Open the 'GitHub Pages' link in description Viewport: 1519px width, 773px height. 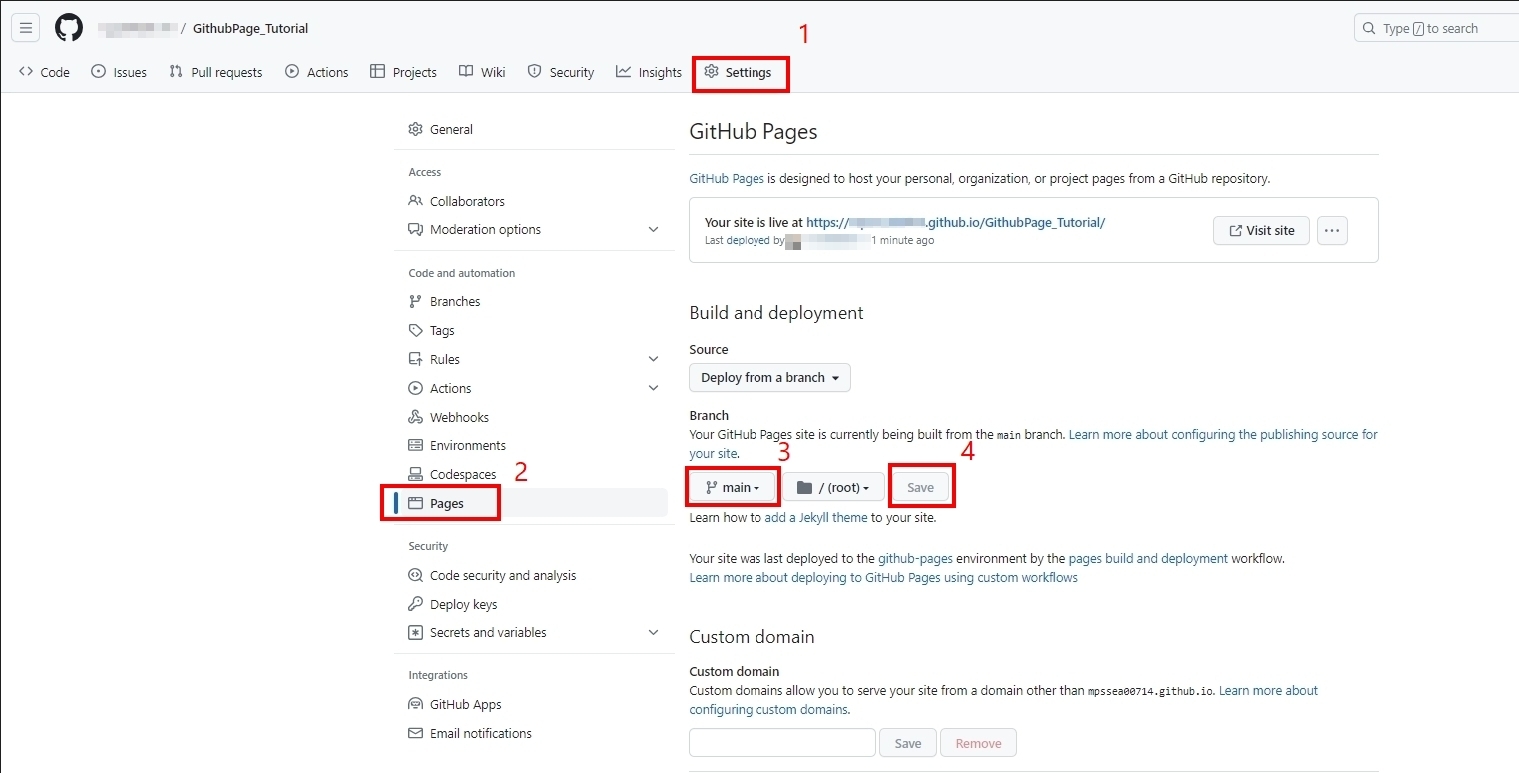pyautogui.click(x=726, y=178)
